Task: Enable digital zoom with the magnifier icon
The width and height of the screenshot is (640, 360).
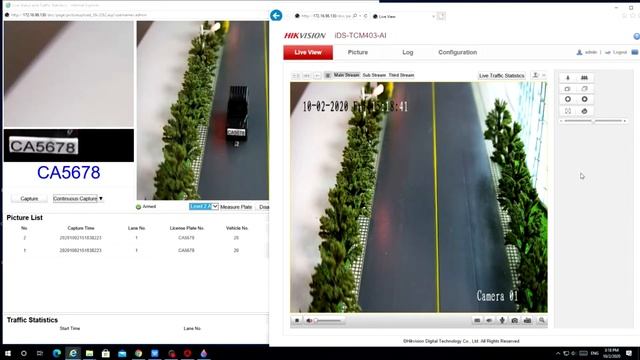Action: pos(542,320)
